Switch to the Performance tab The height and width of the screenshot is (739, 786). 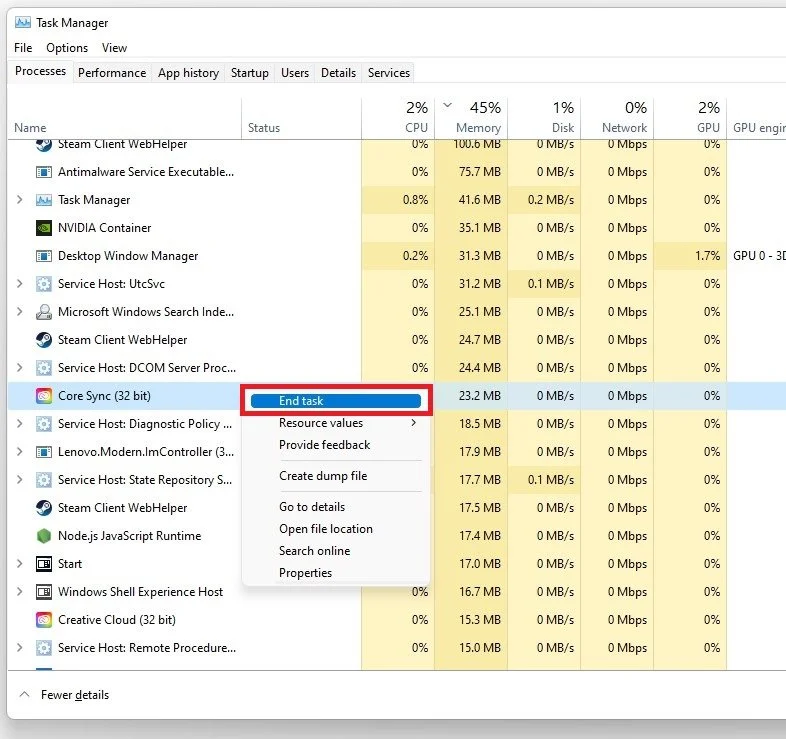(x=112, y=73)
